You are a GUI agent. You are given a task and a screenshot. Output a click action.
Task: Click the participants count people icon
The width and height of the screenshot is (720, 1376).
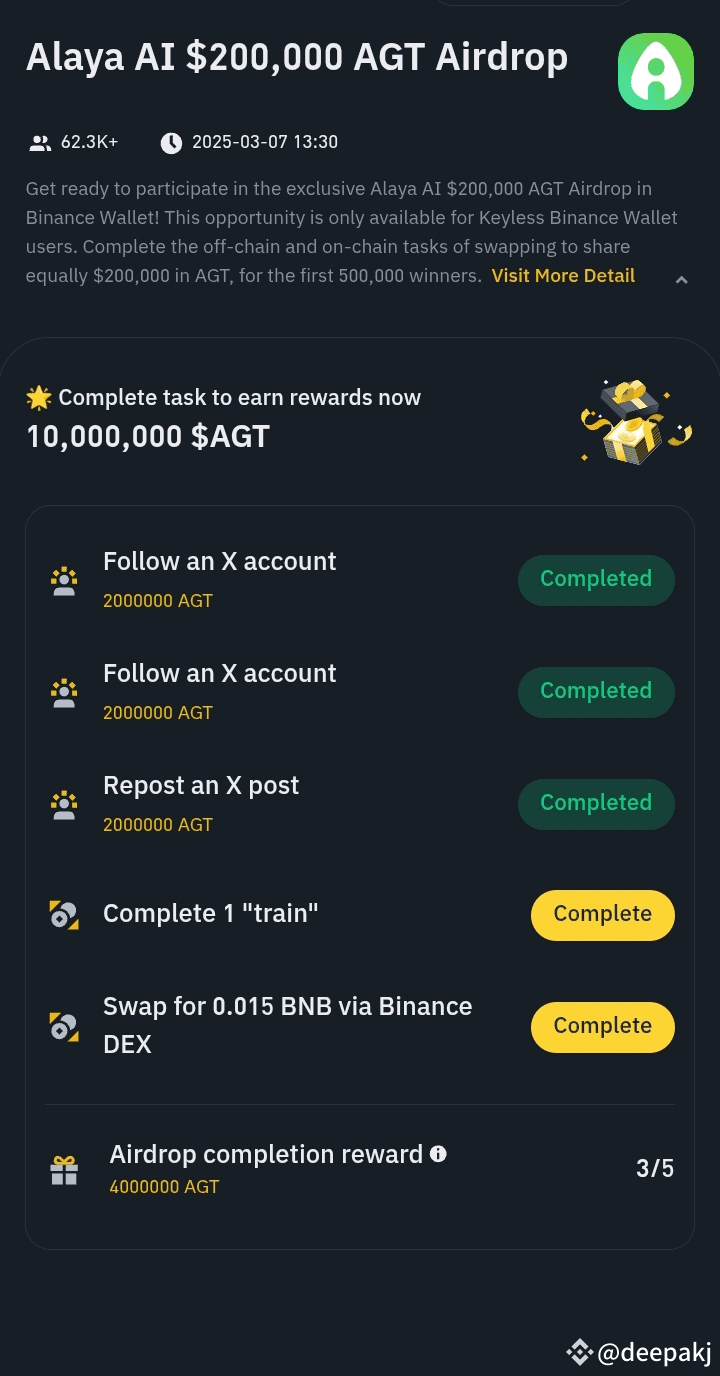pos(40,143)
